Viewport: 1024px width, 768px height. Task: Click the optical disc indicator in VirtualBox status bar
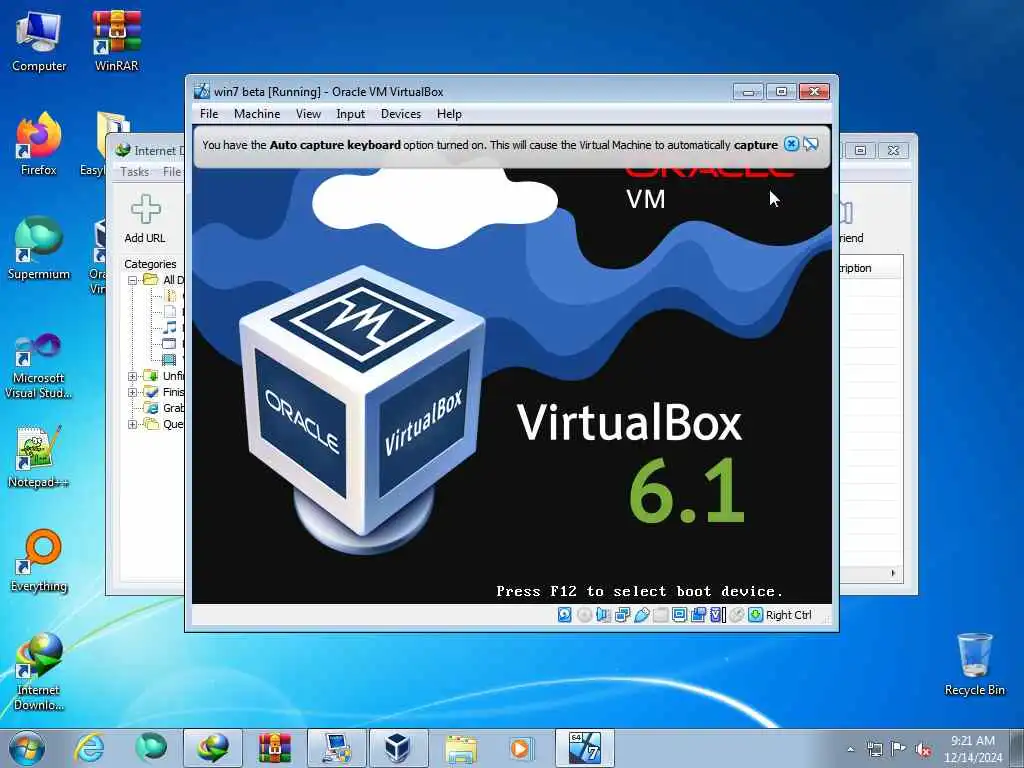(x=584, y=615)
